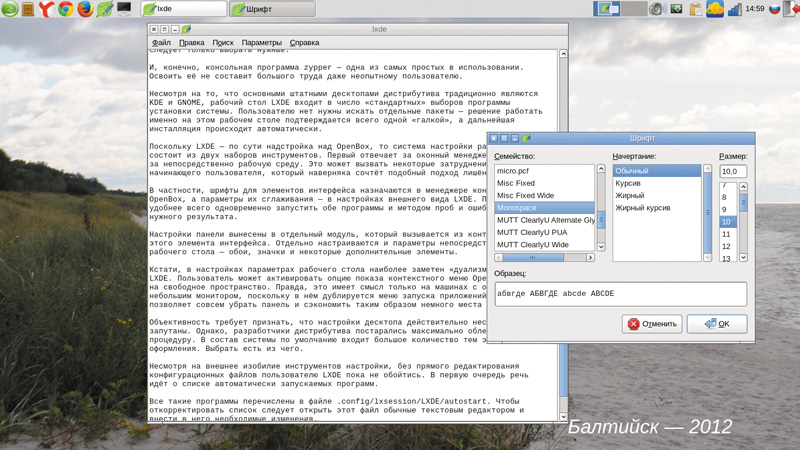The width and height of the screenshot is (800, 450).
Task: Click Russian flag keyboard layout indicator
Action: click(774, 9)
